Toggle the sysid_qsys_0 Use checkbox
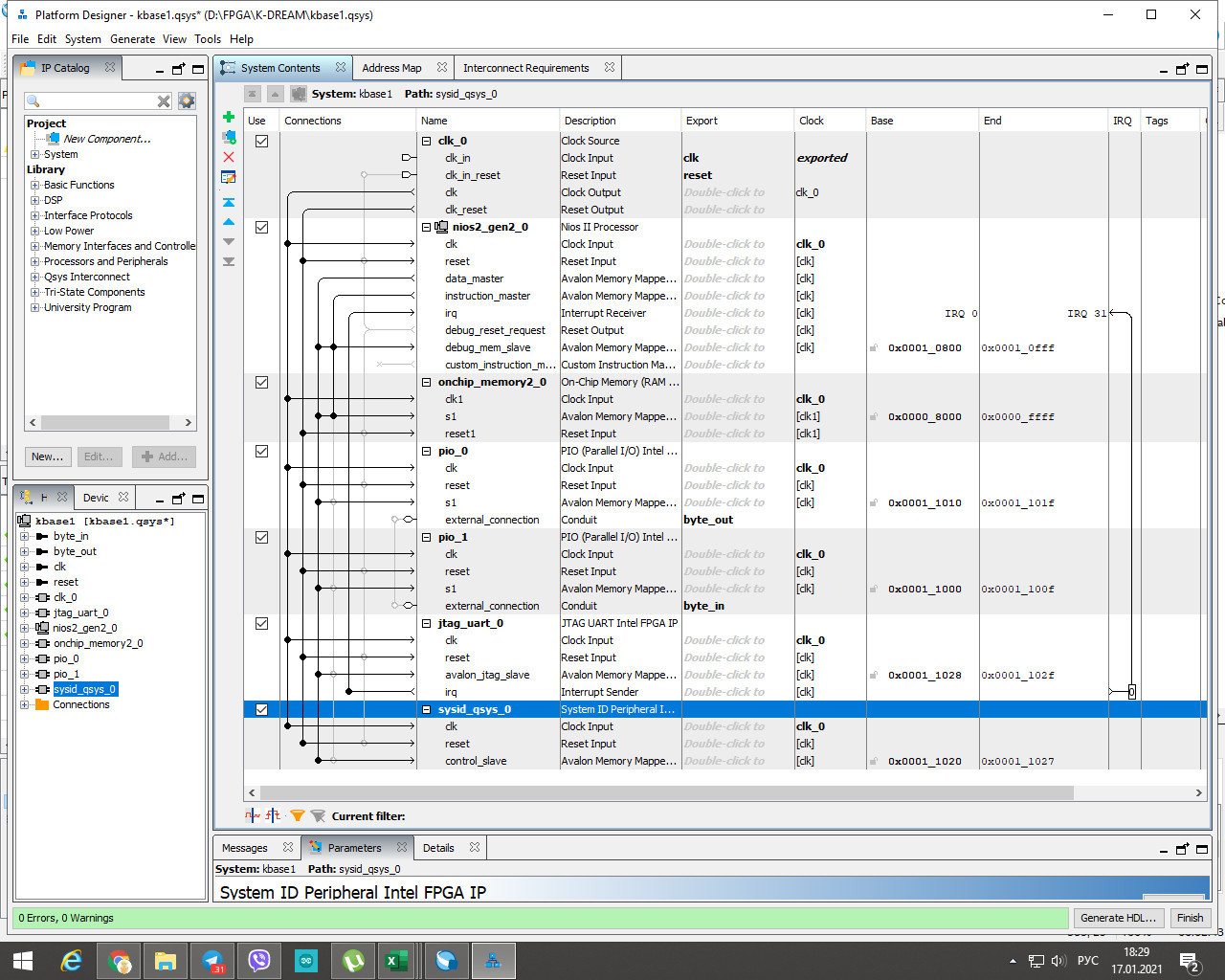The width and height of the screenshot is (1225, 980). point(261,709)
